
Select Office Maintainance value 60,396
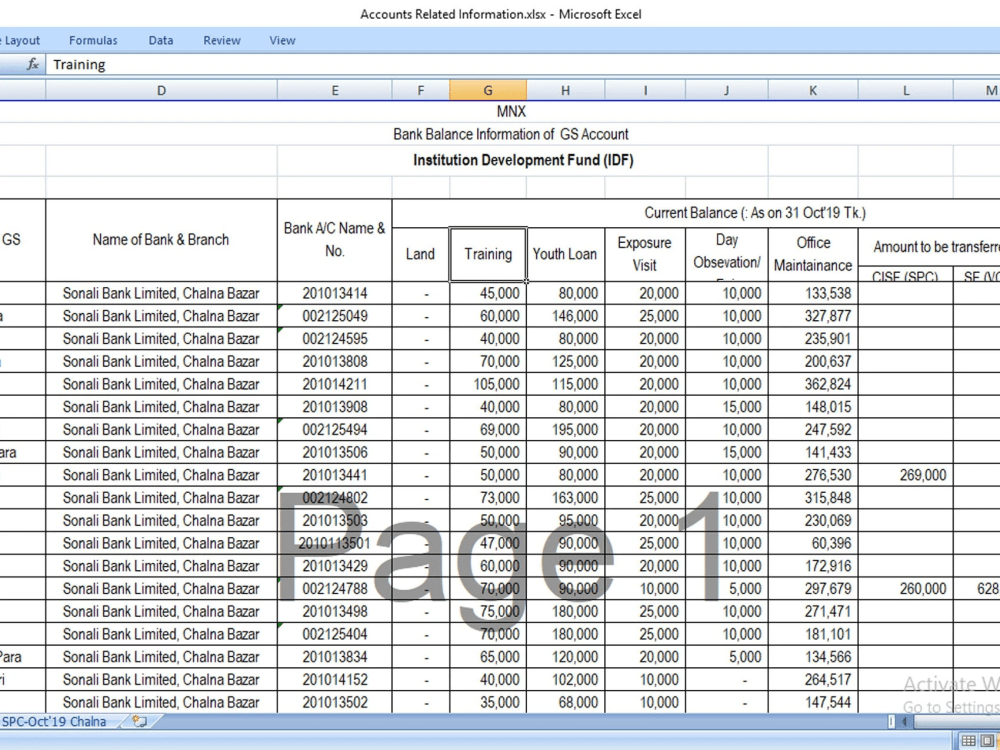point(813,543)
